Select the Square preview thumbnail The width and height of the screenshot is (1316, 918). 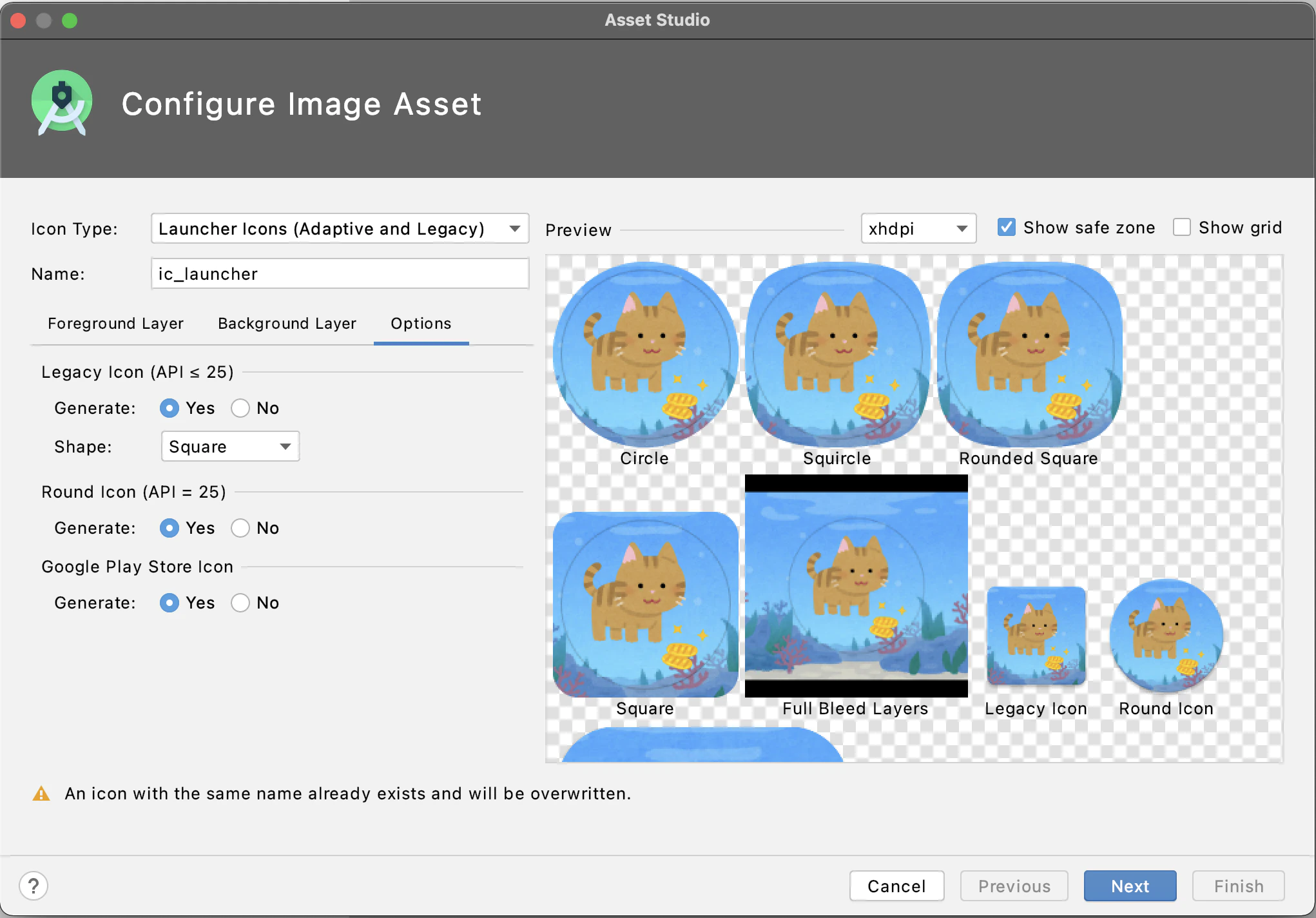pyautogui.click(x=645, y=605)
